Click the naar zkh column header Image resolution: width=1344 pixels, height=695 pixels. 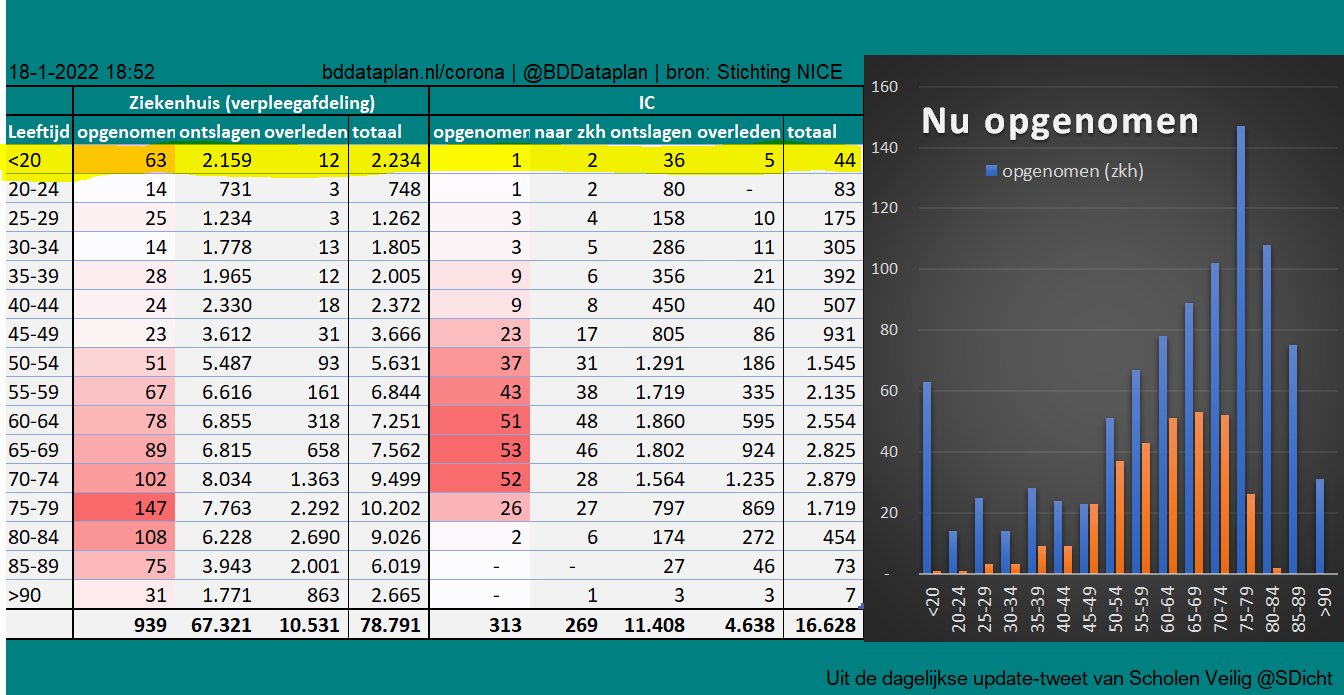click(568, 131)
